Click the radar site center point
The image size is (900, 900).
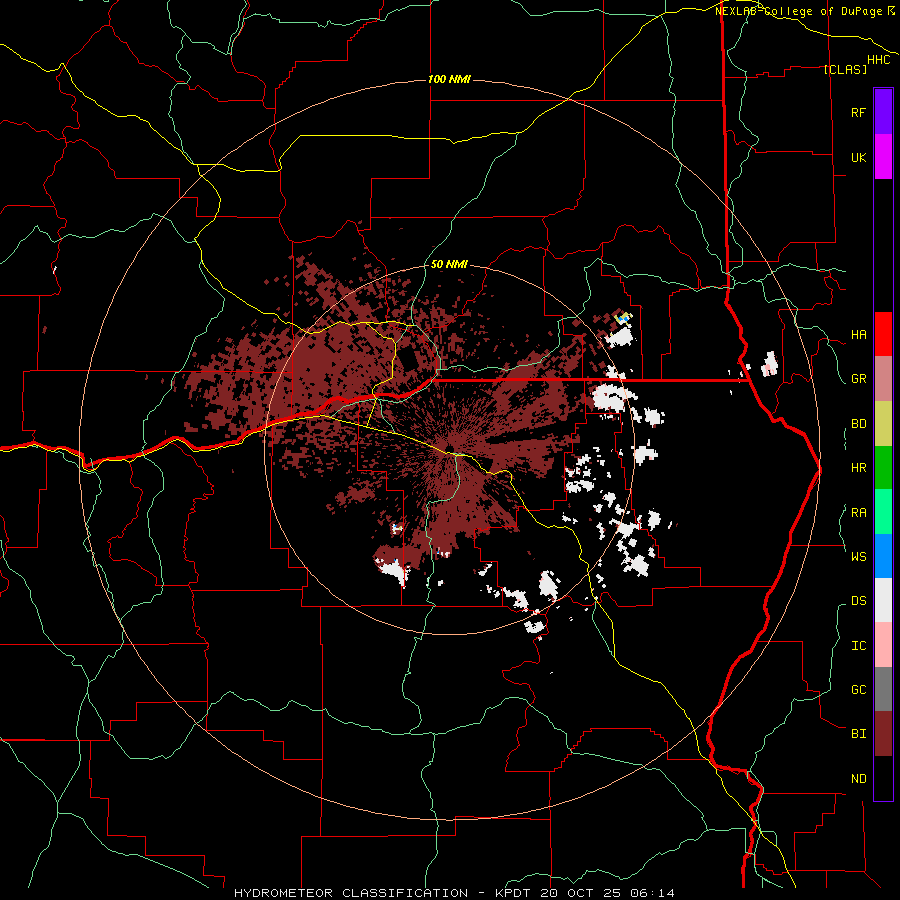449,449
